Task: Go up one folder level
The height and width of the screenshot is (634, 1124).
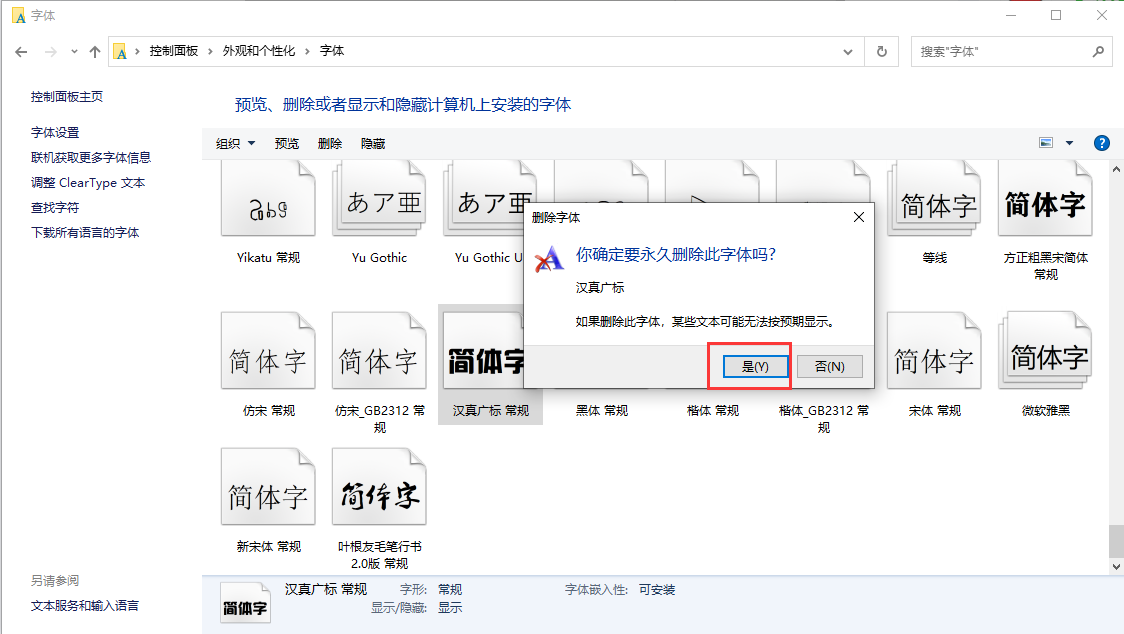Action: coord(95,52)
